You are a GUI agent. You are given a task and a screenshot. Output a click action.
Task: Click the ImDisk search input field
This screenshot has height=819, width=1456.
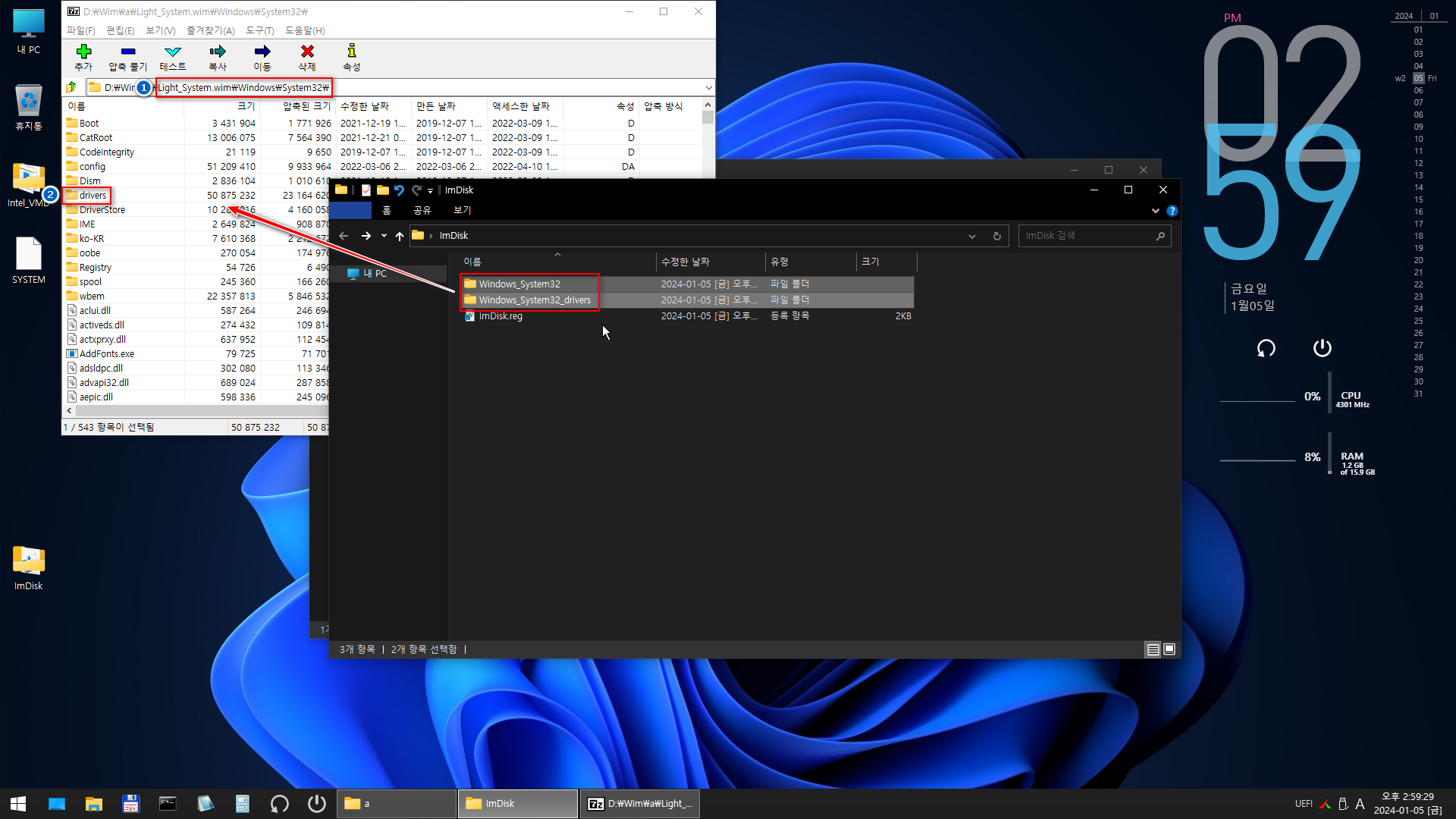coord(1086,236)
